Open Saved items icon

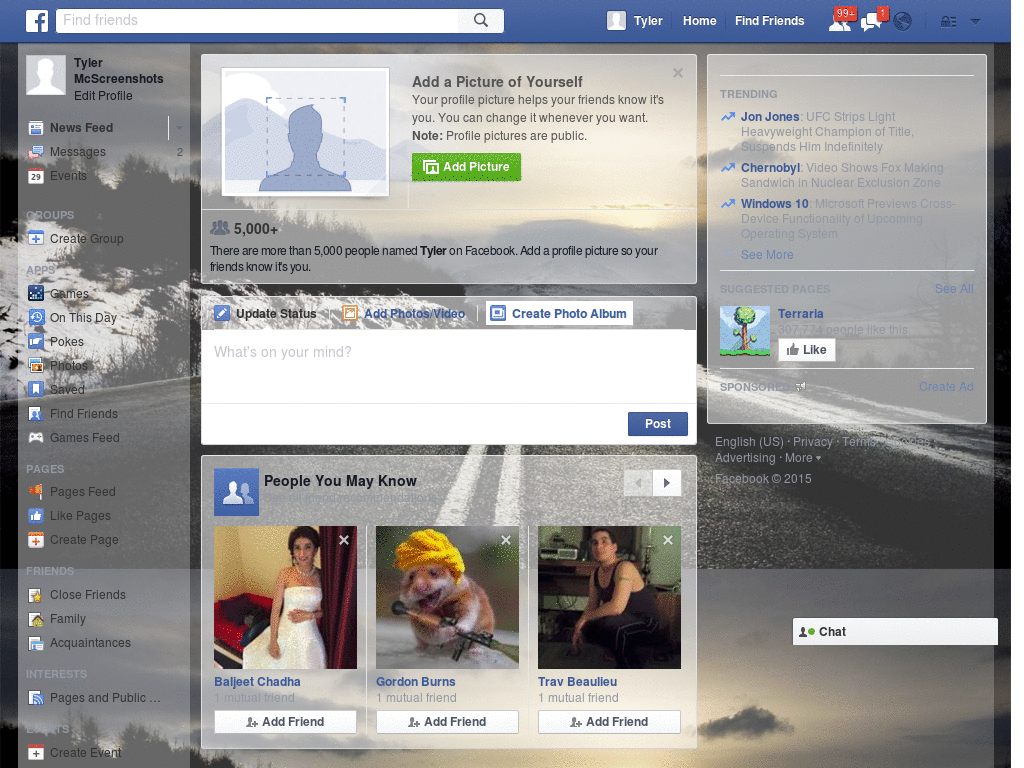[36, 390]
